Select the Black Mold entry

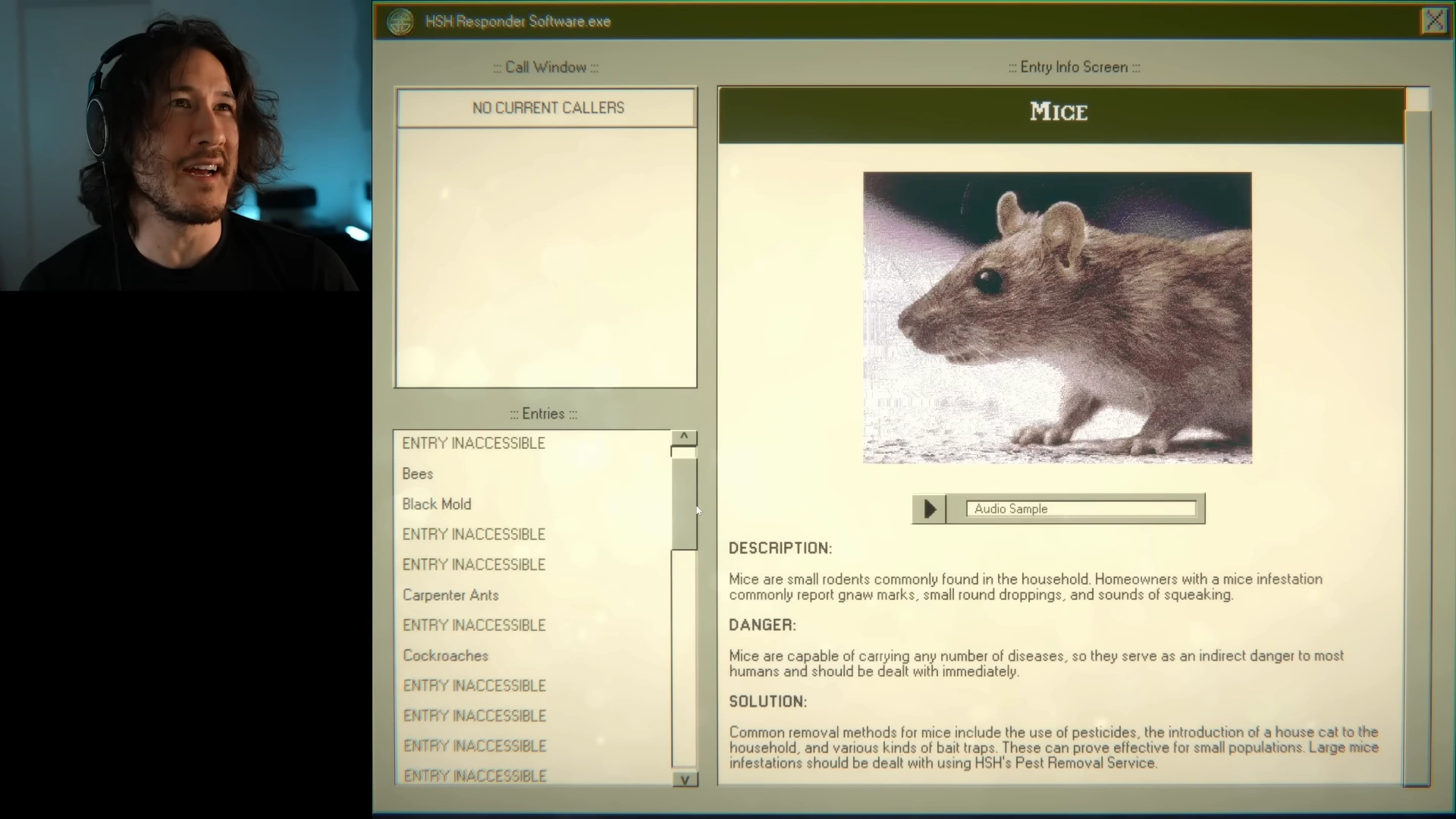coord(437,504)
